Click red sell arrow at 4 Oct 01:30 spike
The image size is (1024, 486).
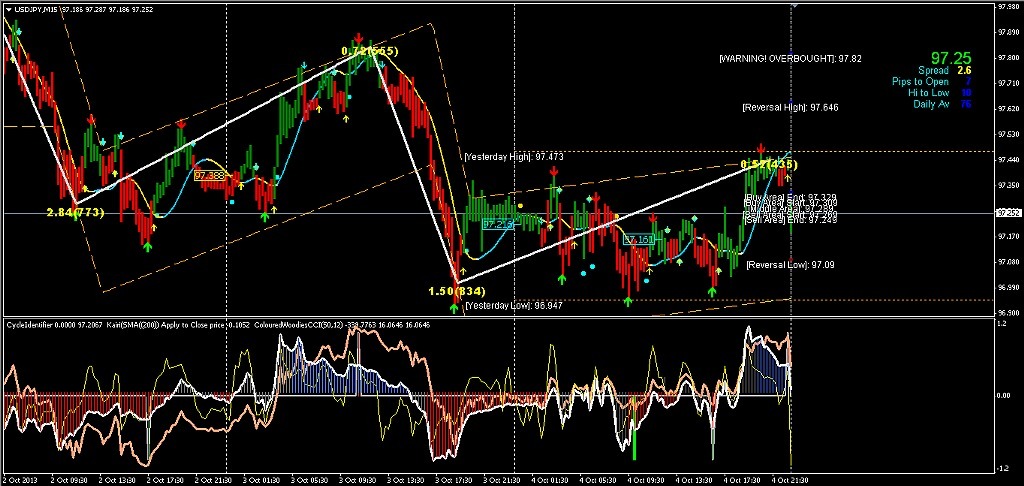tap(553, 171)
